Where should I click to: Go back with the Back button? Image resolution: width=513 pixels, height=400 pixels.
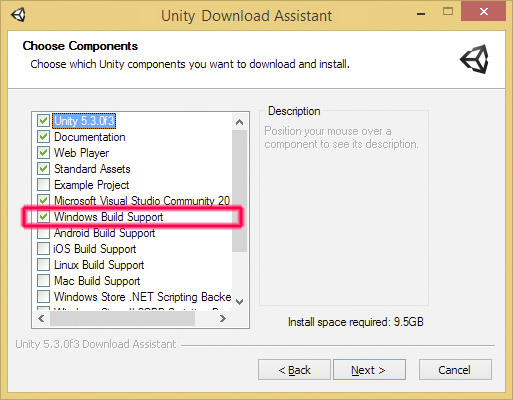point(294,370)
